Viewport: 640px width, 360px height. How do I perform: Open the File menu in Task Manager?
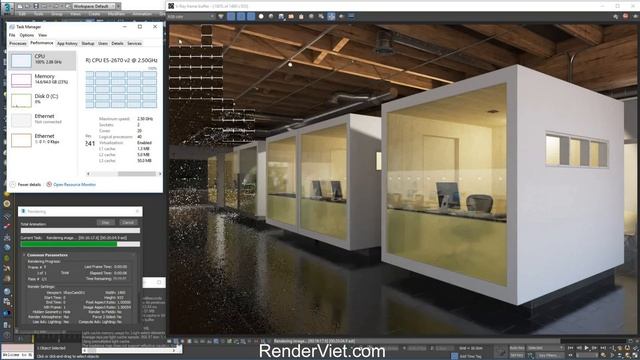(x=12, y=35)
